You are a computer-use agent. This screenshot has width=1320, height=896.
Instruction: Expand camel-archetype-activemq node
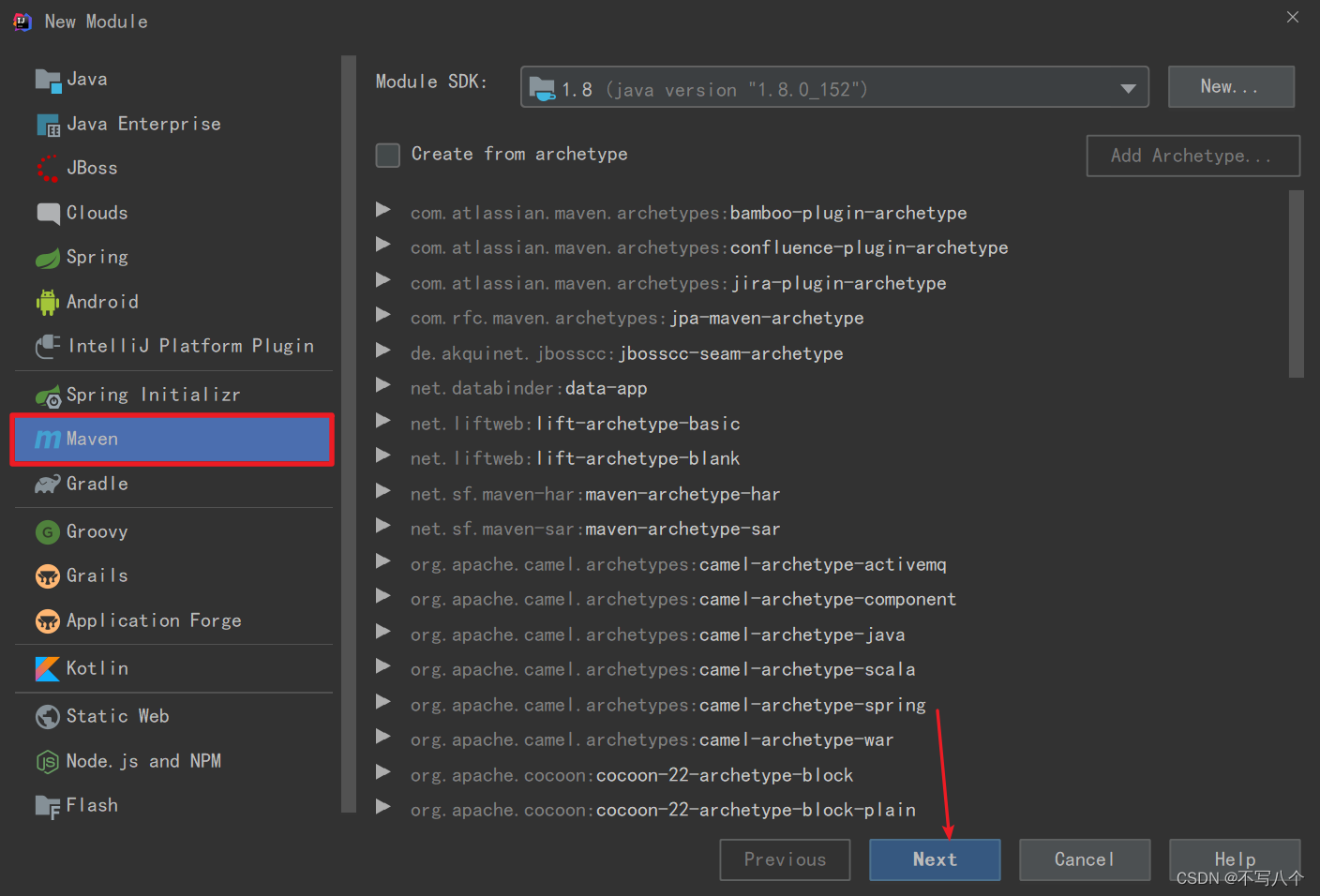pyautogui.click(x=382, y=560)
